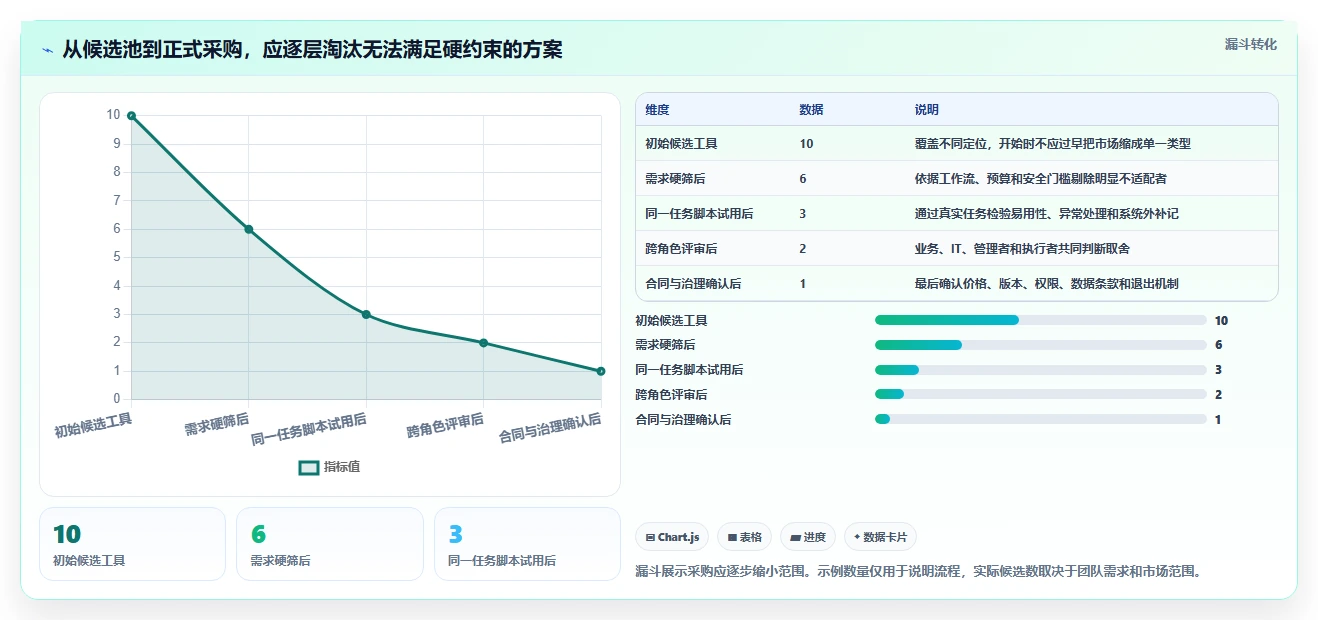1318x620 pixels.
Task: Click the 维度 column header
Action: pyautogui.click(x=657, y=110)
